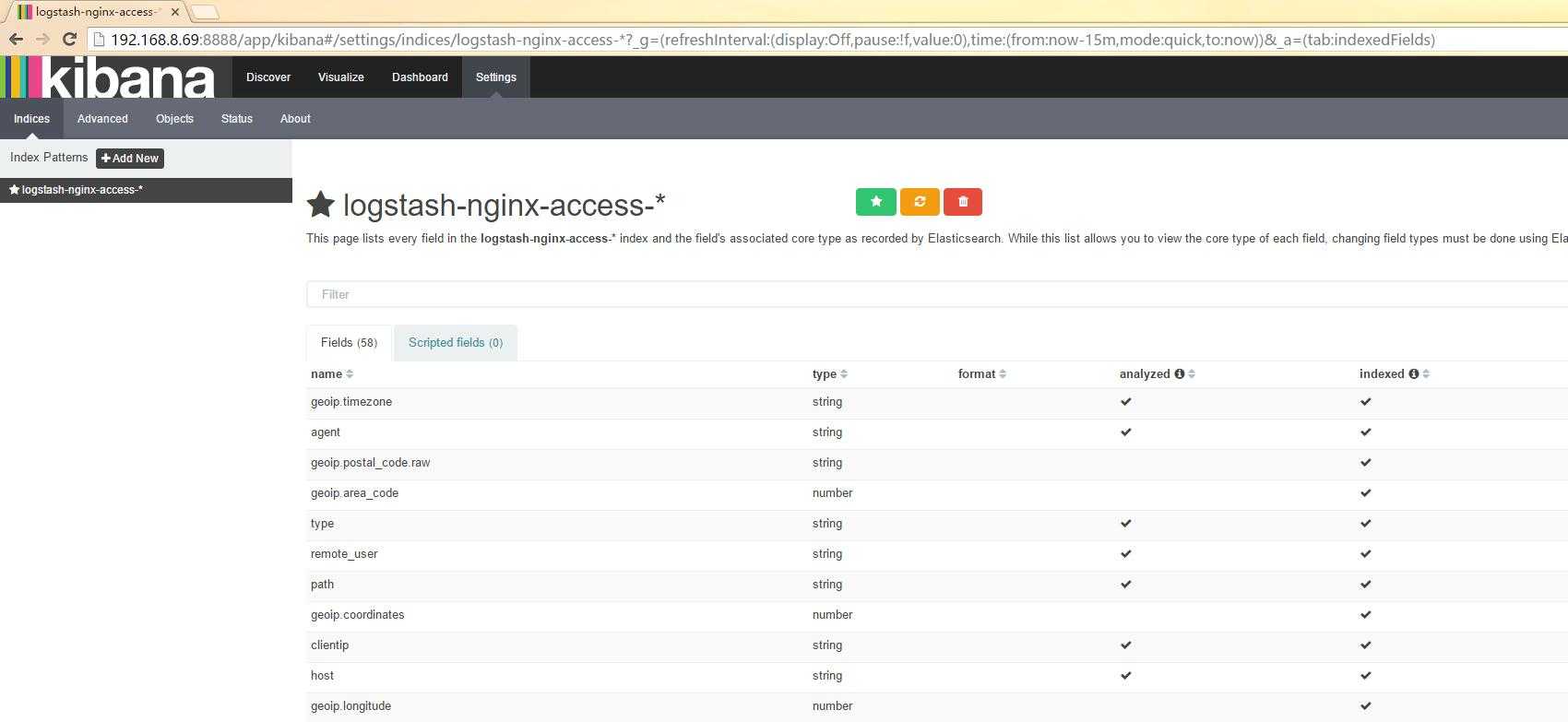Select the Advanced settings section
Image resolution: width=1568 pixels, height=722 pixels.
102,119
